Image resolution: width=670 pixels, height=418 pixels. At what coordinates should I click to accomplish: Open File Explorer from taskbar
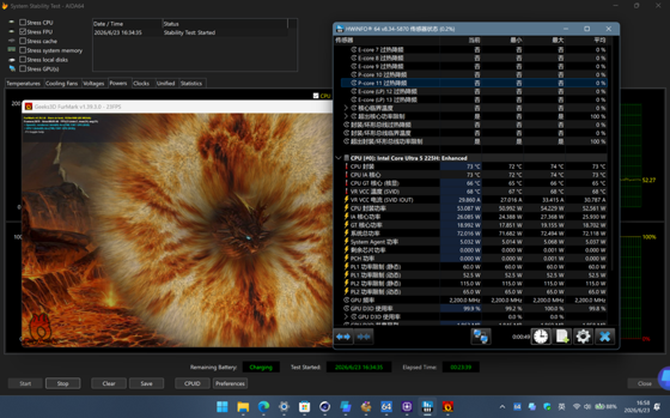[x=243, y=407]
